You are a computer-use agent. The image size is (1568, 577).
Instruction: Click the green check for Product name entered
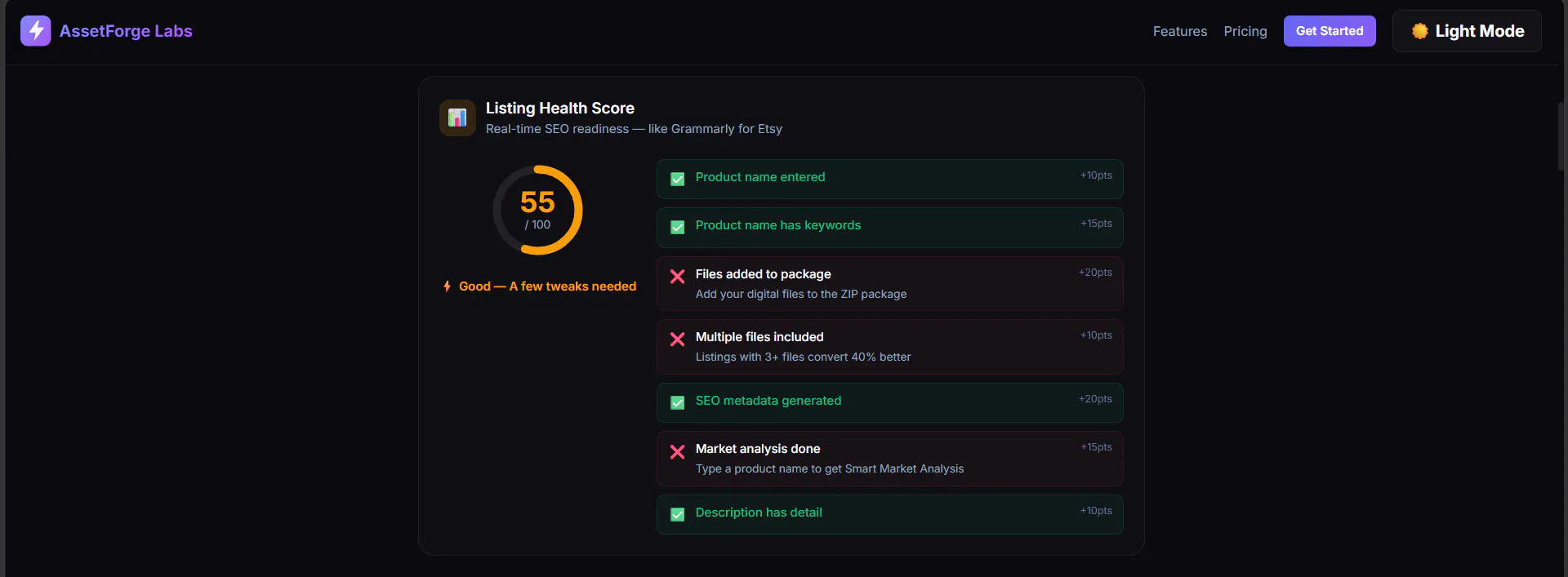(677, 179)
